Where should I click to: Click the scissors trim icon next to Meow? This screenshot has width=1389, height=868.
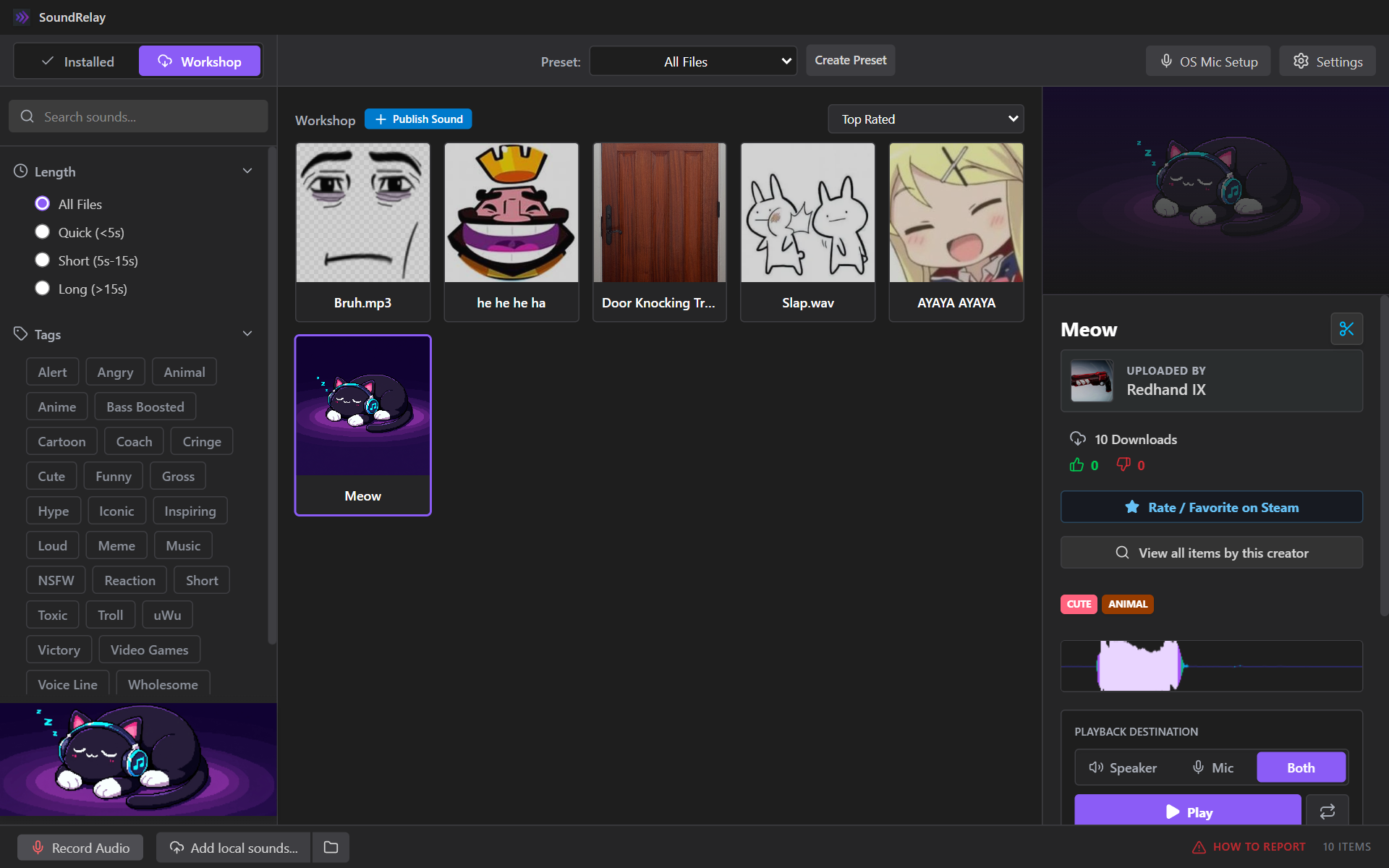1346,329
